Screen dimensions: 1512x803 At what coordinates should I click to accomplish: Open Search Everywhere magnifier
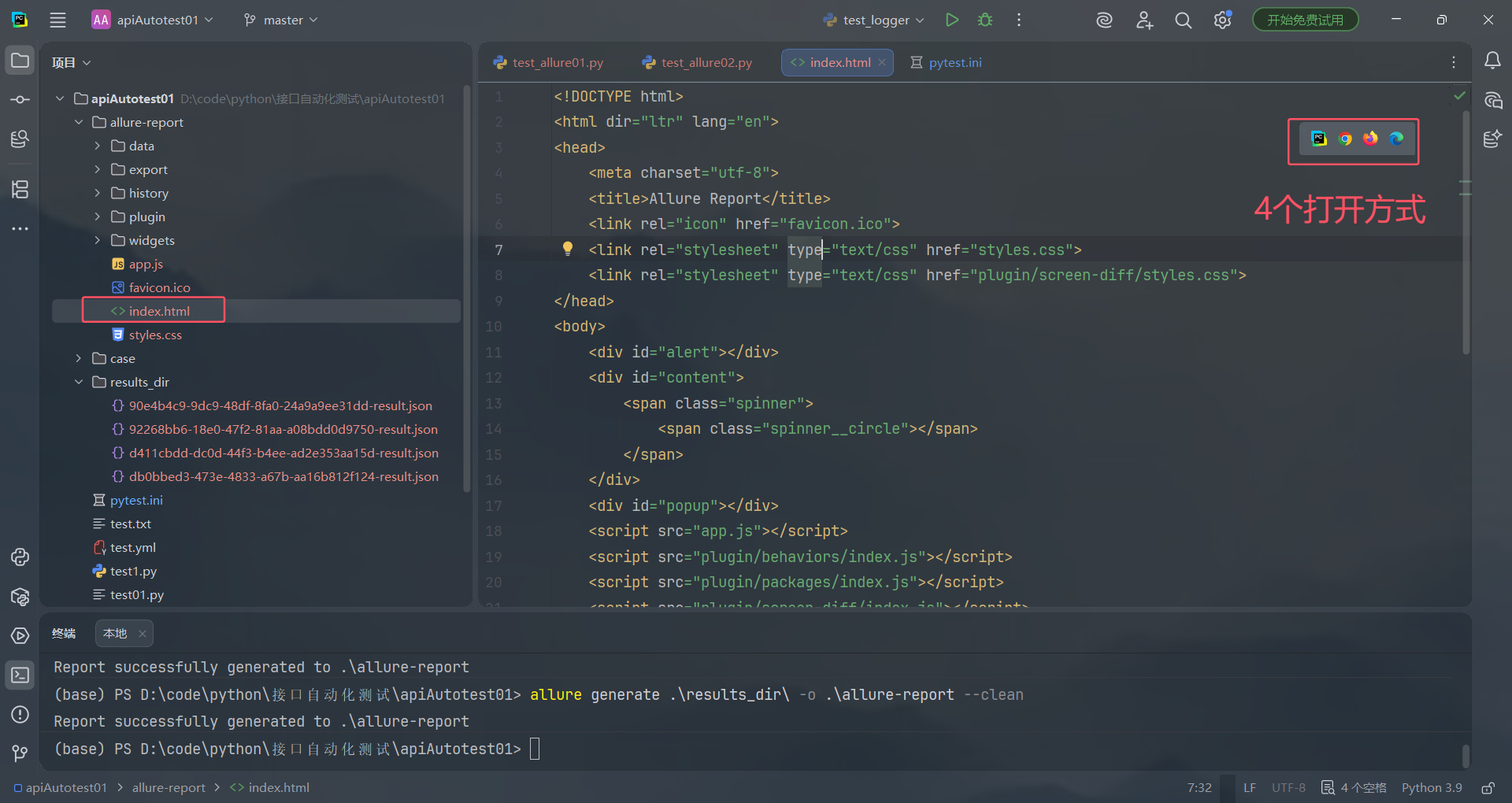[x=1183, y=20]
